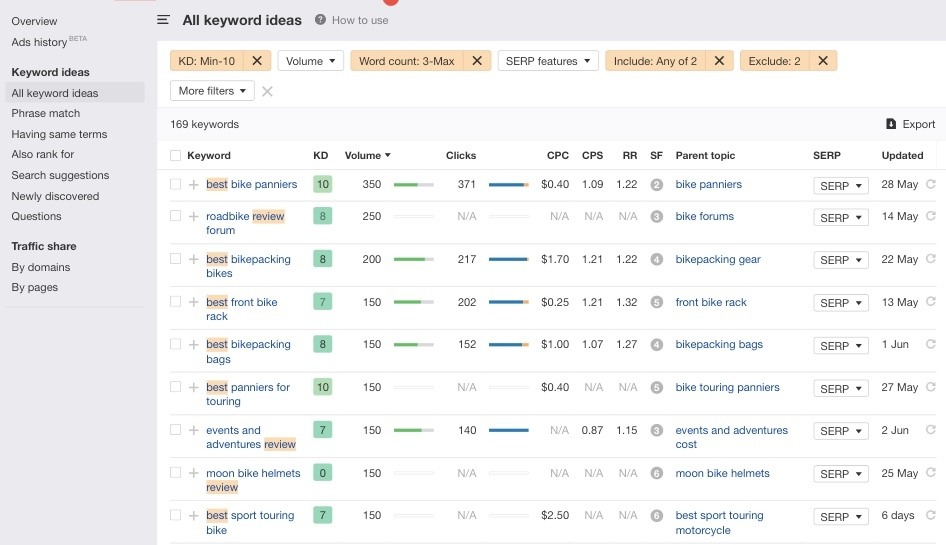Remove the KD: Min-10 filter
Screen dimensions: 946x545
pyautogui.click(x=257, y=61)
